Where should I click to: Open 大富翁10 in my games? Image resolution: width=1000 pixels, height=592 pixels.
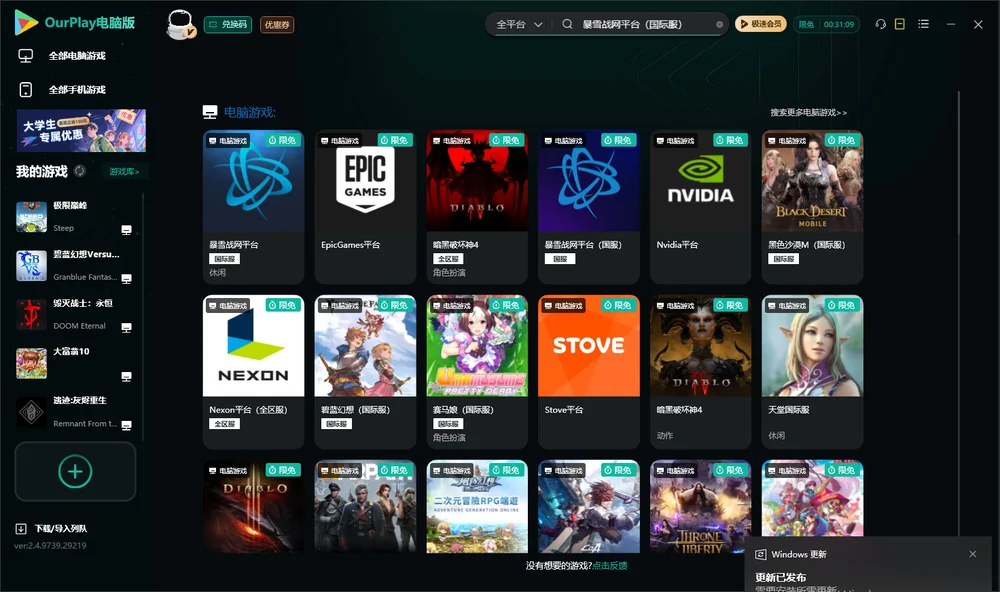coord(73,363)
